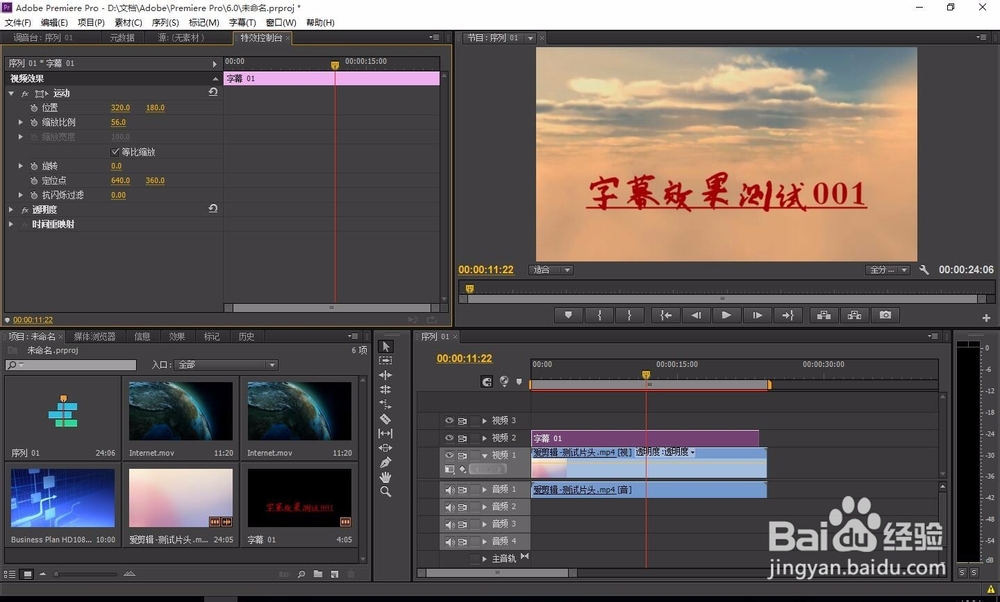Click Go to In point button
This screenshot has width=1000, height=602.
point(666,315)
